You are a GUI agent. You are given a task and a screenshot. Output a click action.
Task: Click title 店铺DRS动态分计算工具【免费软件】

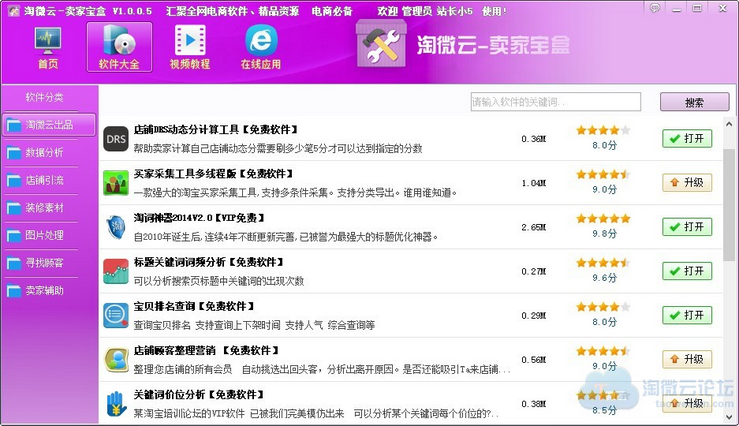(216, 130)
